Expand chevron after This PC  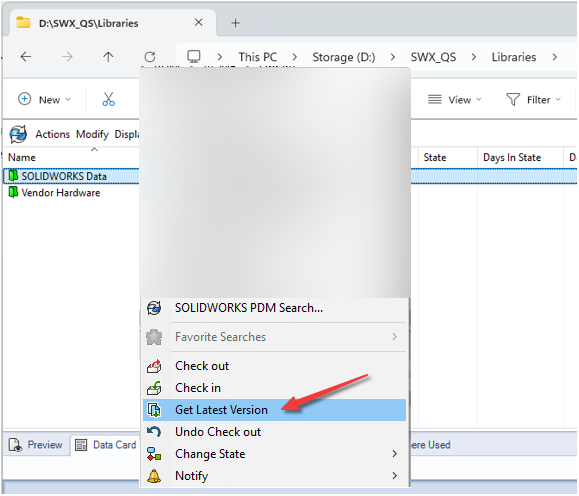pos(295,57)
